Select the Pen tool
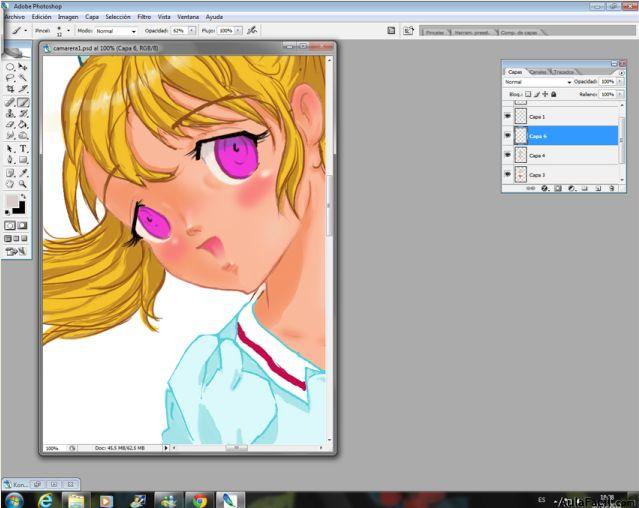 pyautogui.click(x=10, y=160)
